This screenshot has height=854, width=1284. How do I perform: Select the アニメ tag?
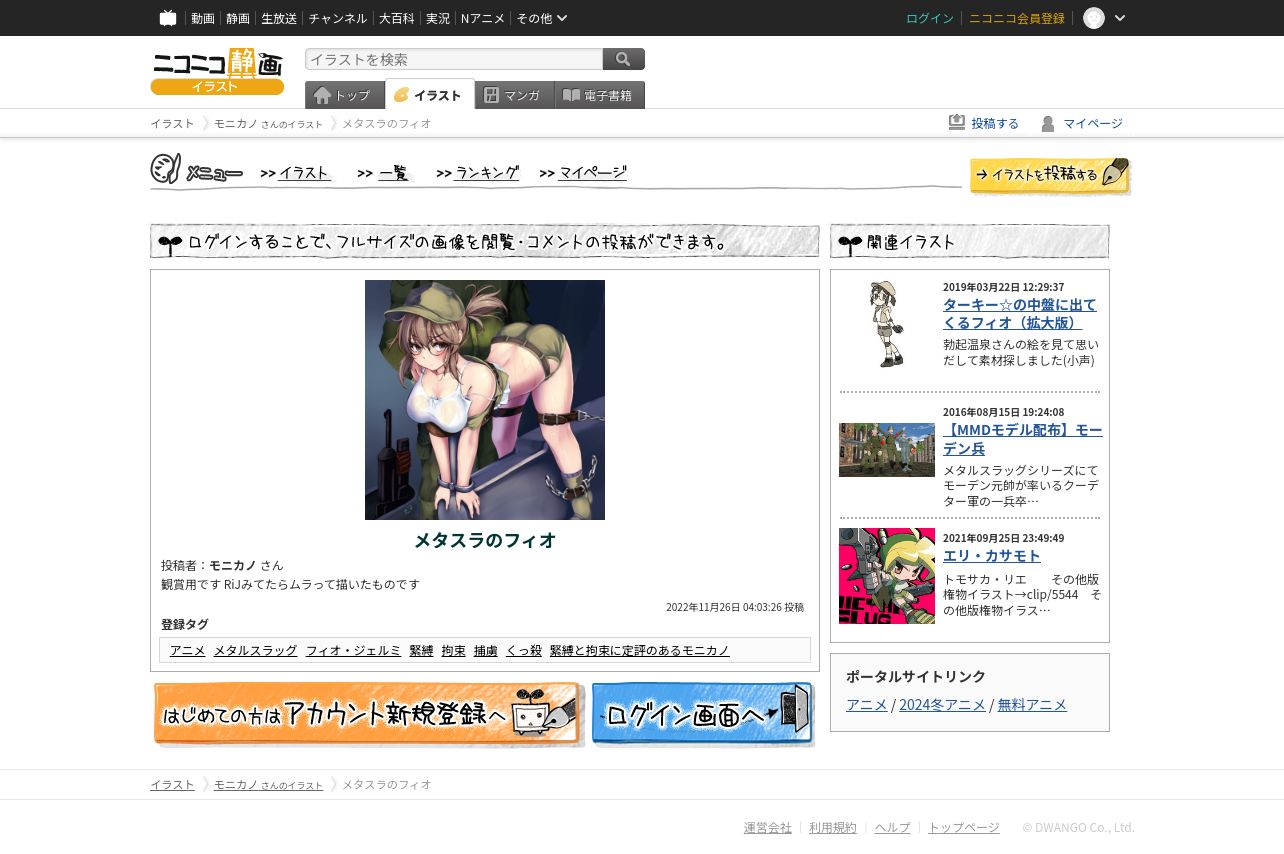point(187,650)
